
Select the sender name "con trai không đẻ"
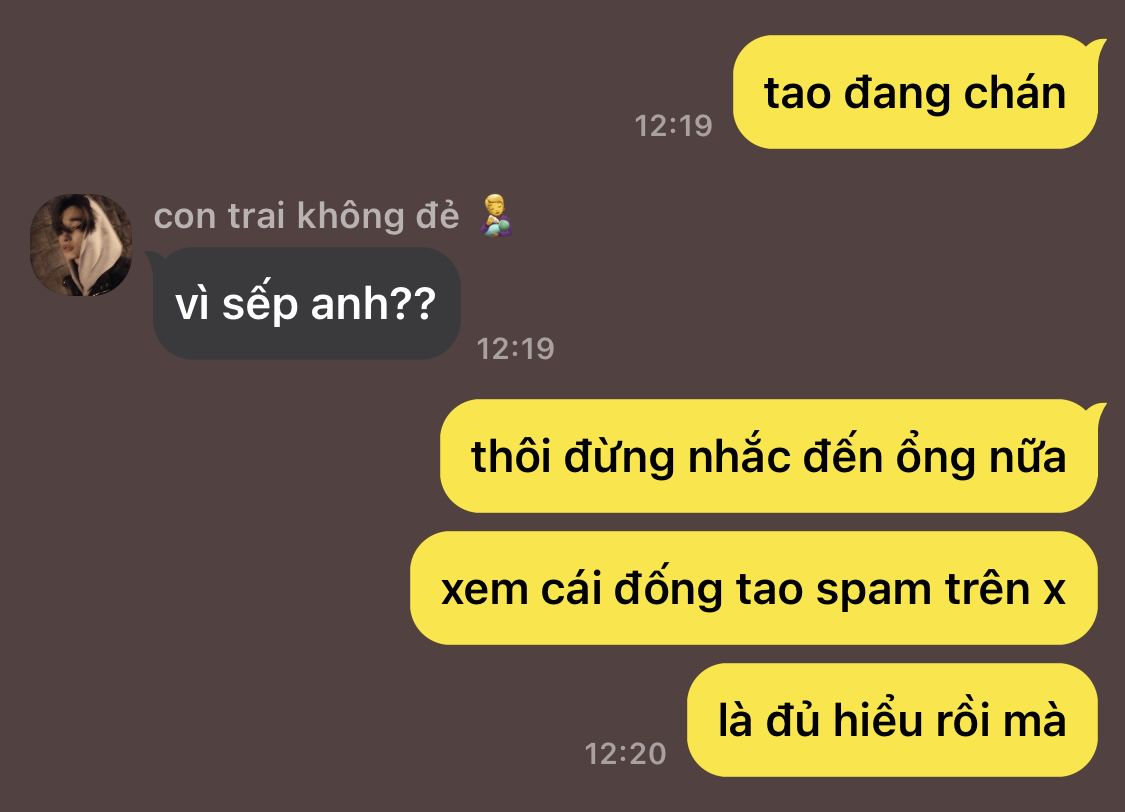(306, 216)
